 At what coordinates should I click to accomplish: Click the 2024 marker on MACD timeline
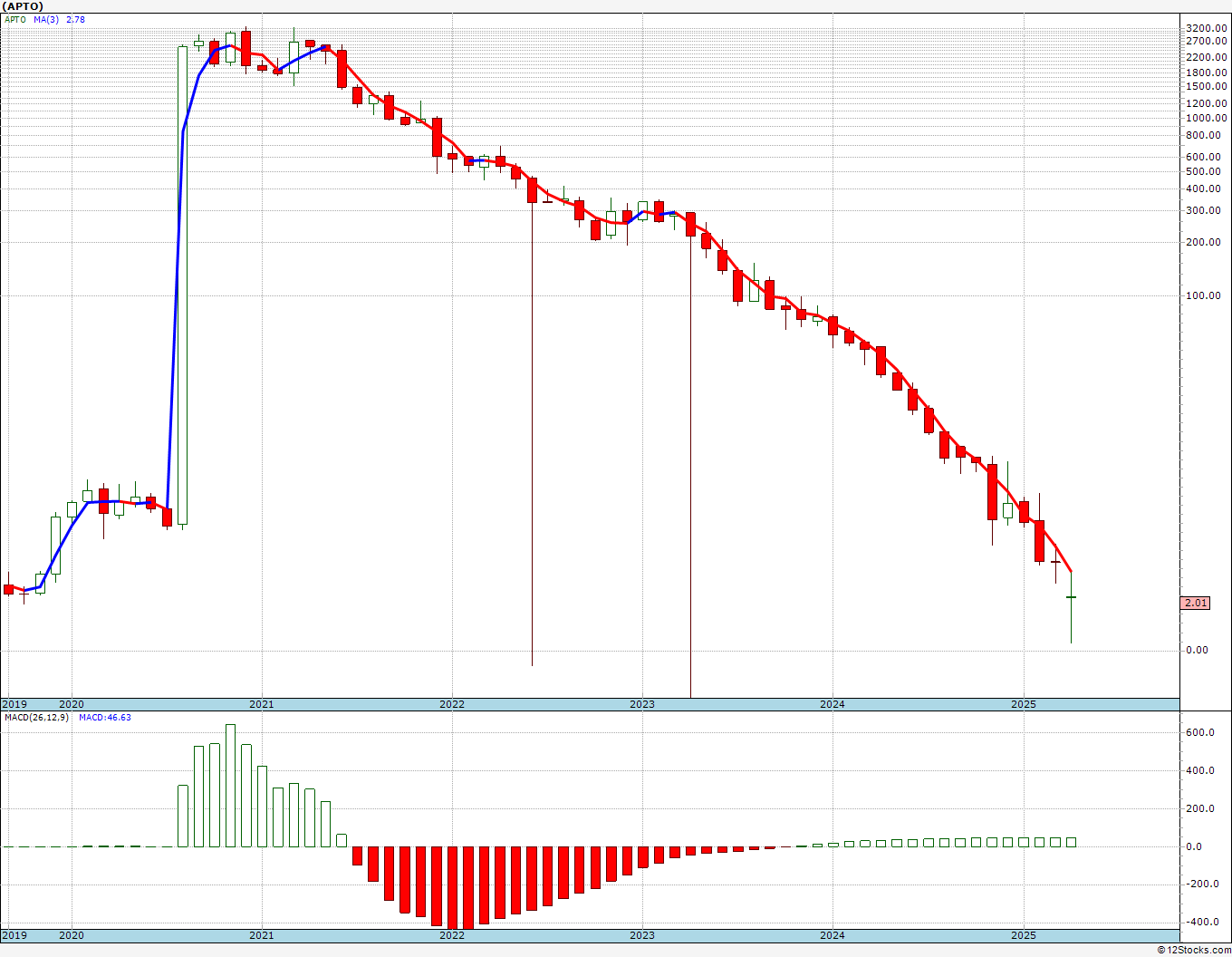click(832, 934)
